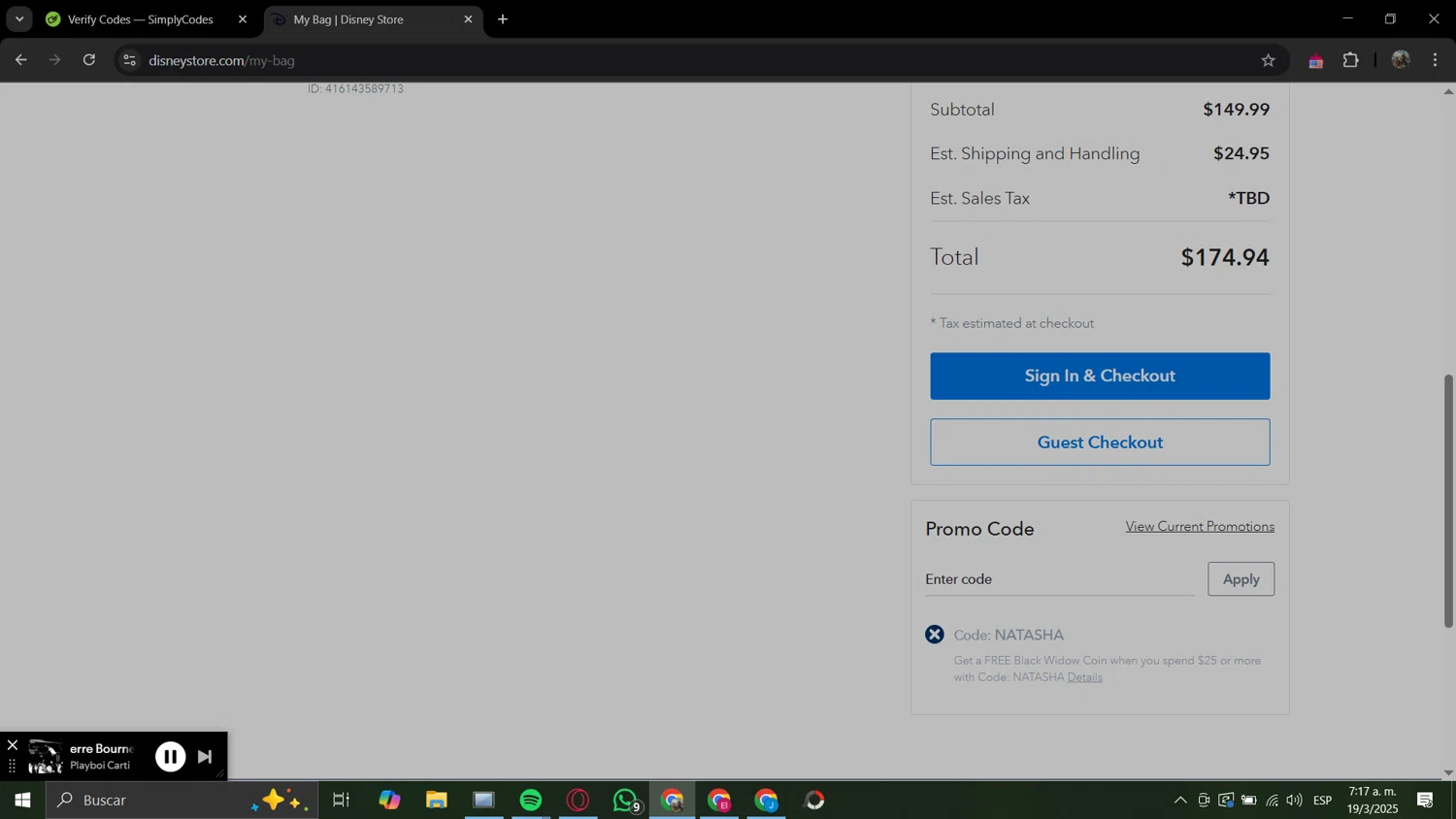
Task: Open Details link for NATASHA code
Action: 1084,677
